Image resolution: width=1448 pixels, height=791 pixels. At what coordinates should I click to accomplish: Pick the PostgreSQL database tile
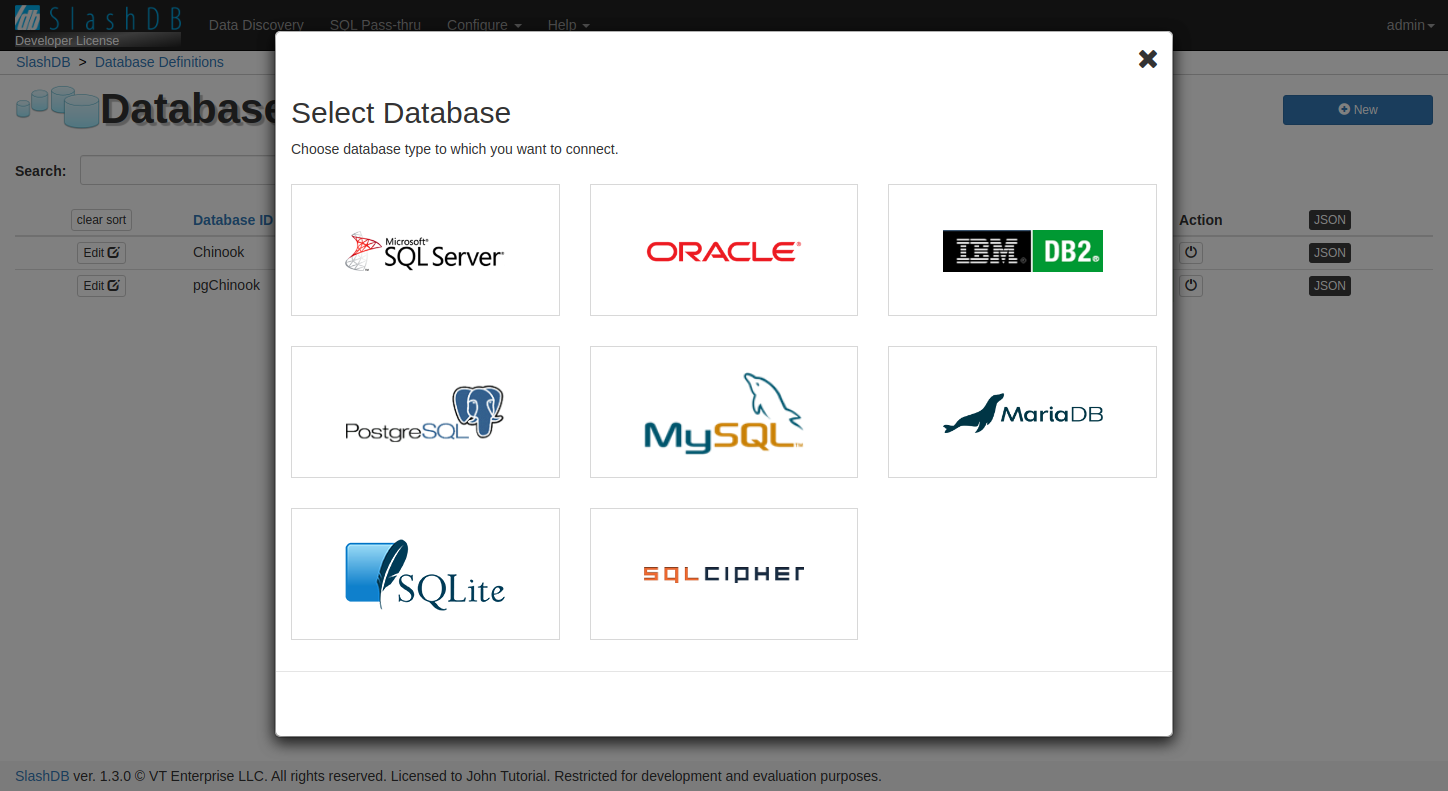click(425, 412)
